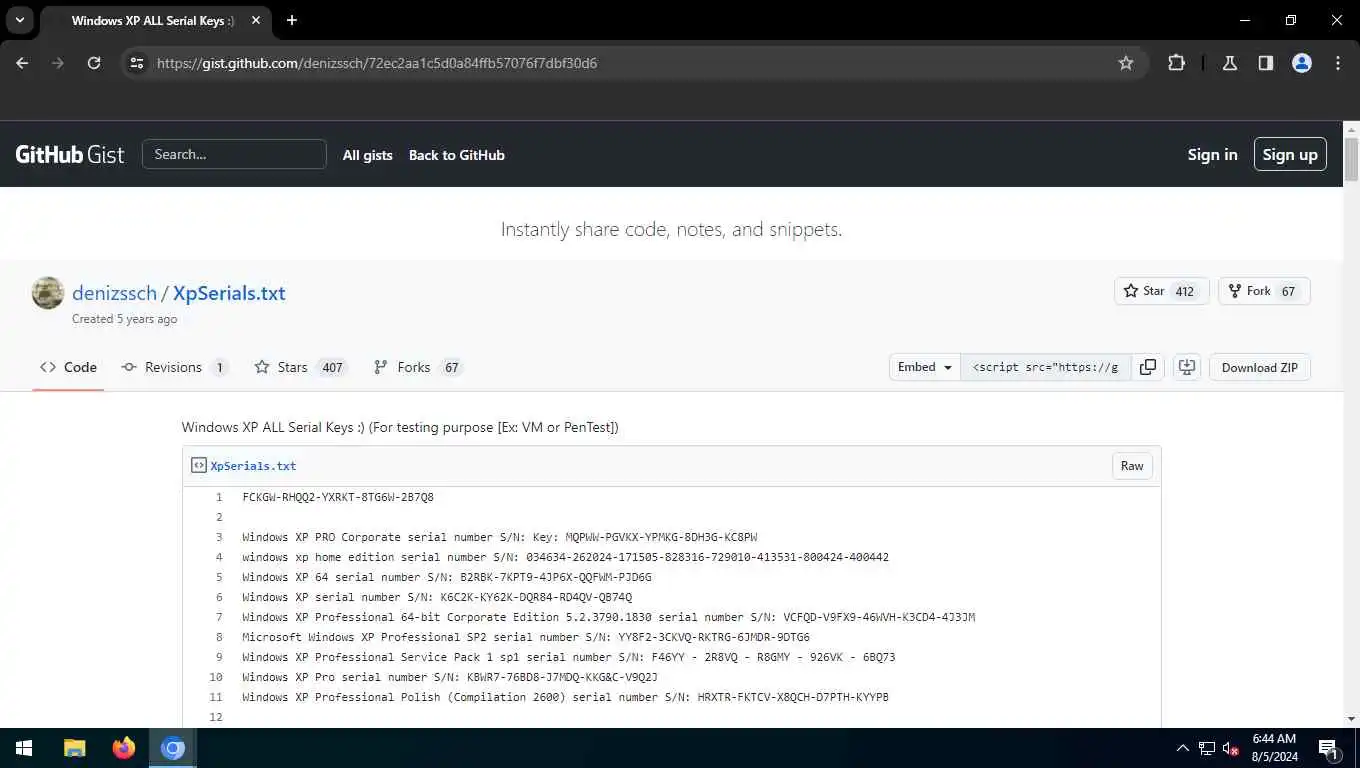Open the denizssch user profile link
This screenshot has width=1360, height=768.
(114, 293)
